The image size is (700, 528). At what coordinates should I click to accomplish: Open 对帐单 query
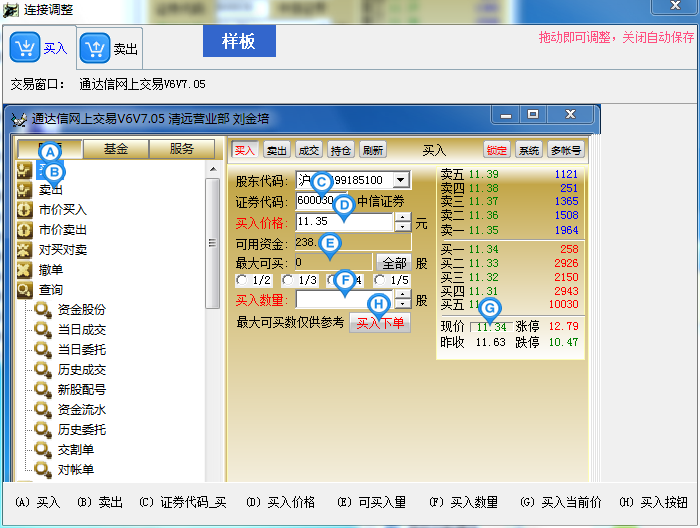coord(76,470)
